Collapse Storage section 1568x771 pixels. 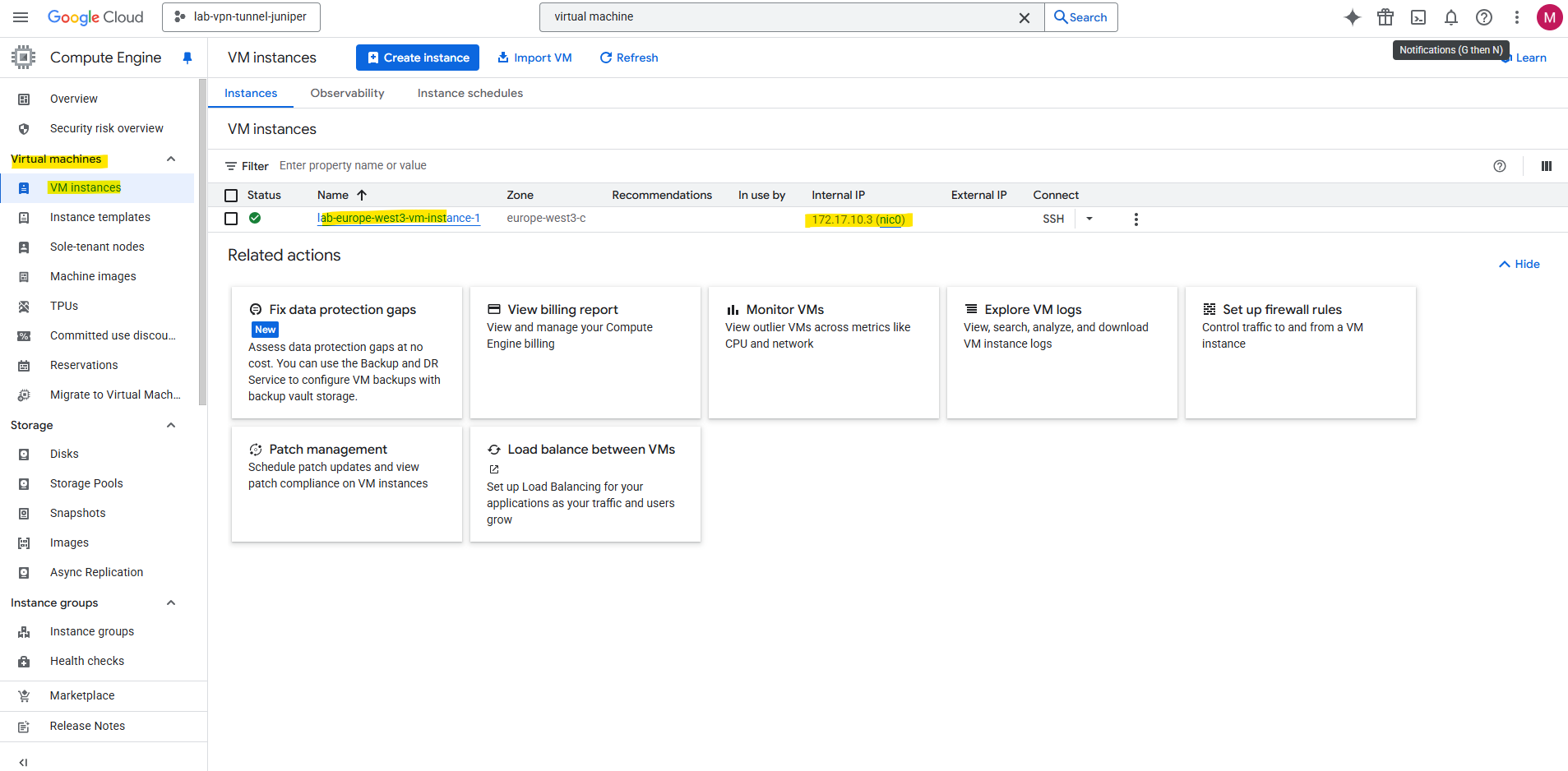pos(171,425)
